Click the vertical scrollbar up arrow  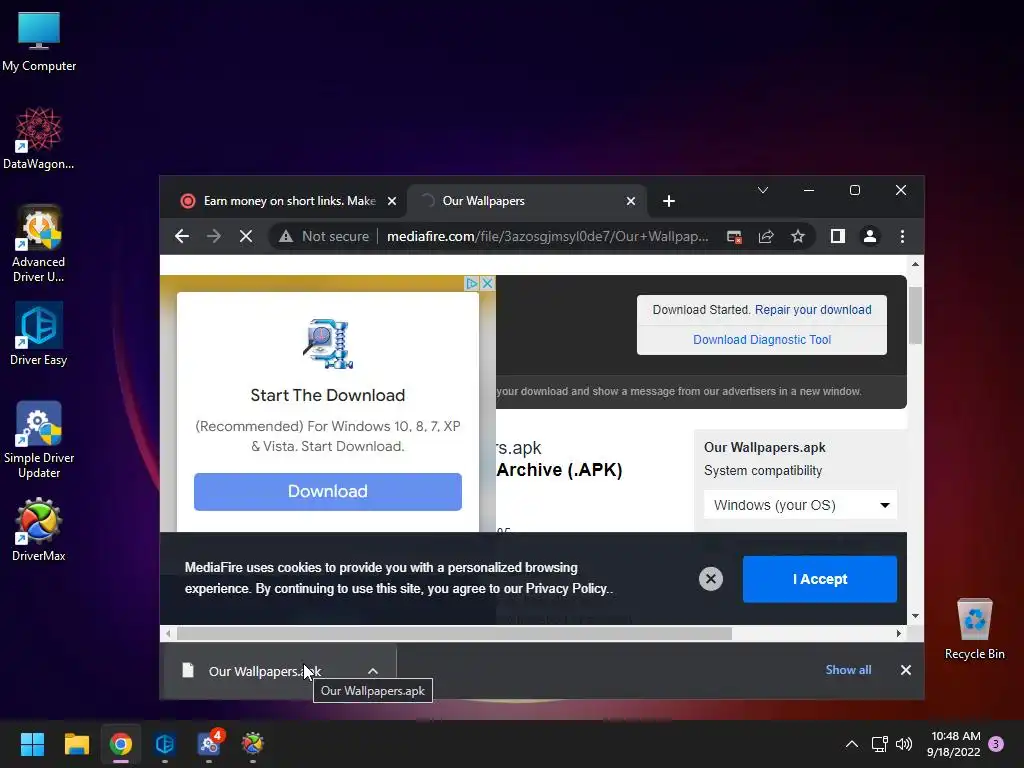pos(915,264)
